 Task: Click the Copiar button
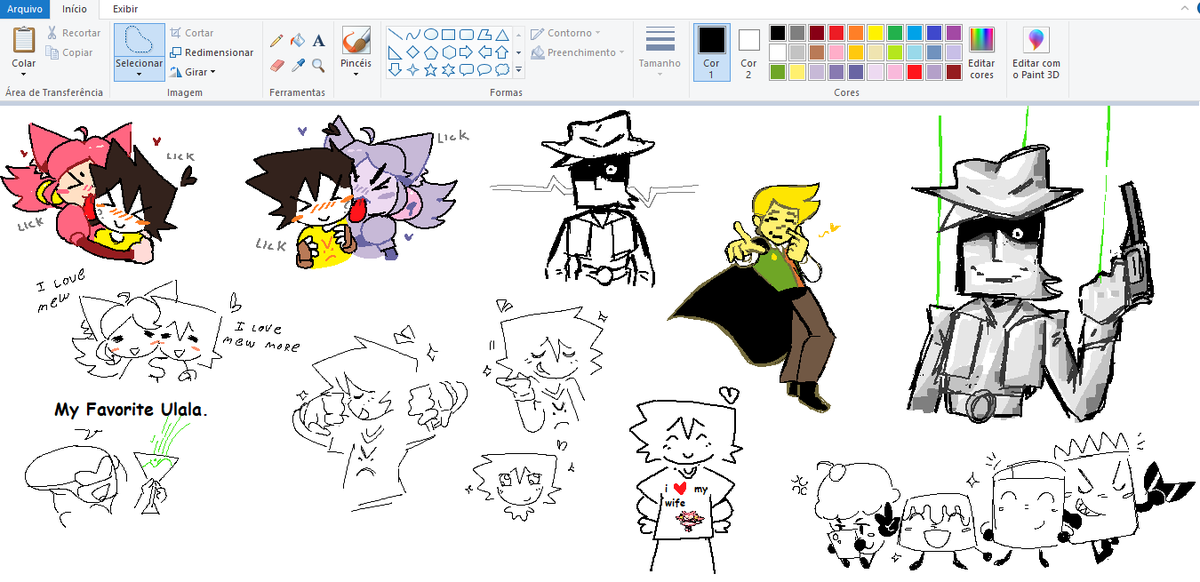pos(70,52)
